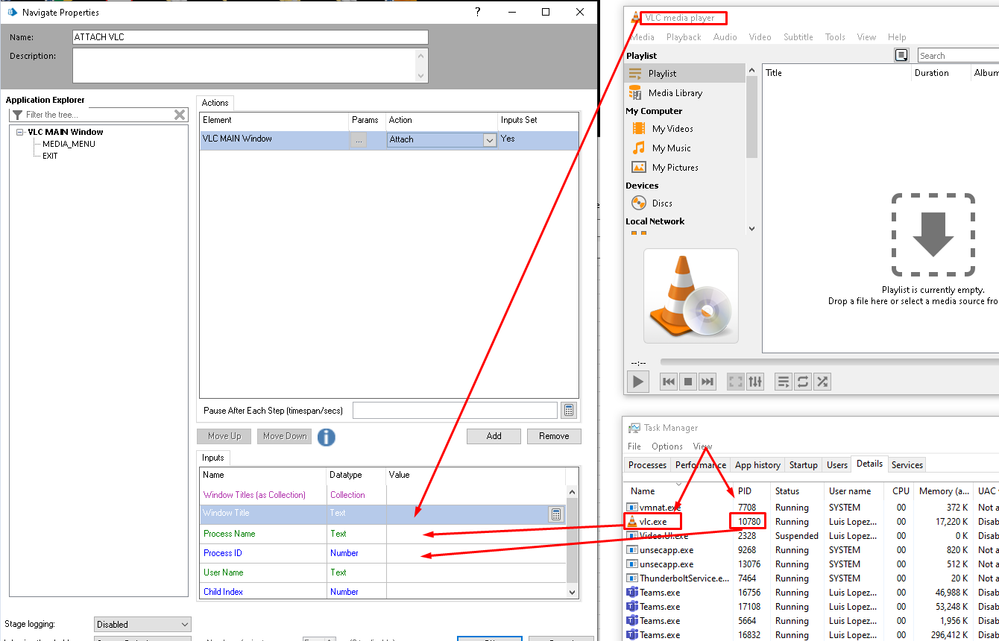
Task: Clear the Application Explorer filter with X
Action: click(180, 115)
